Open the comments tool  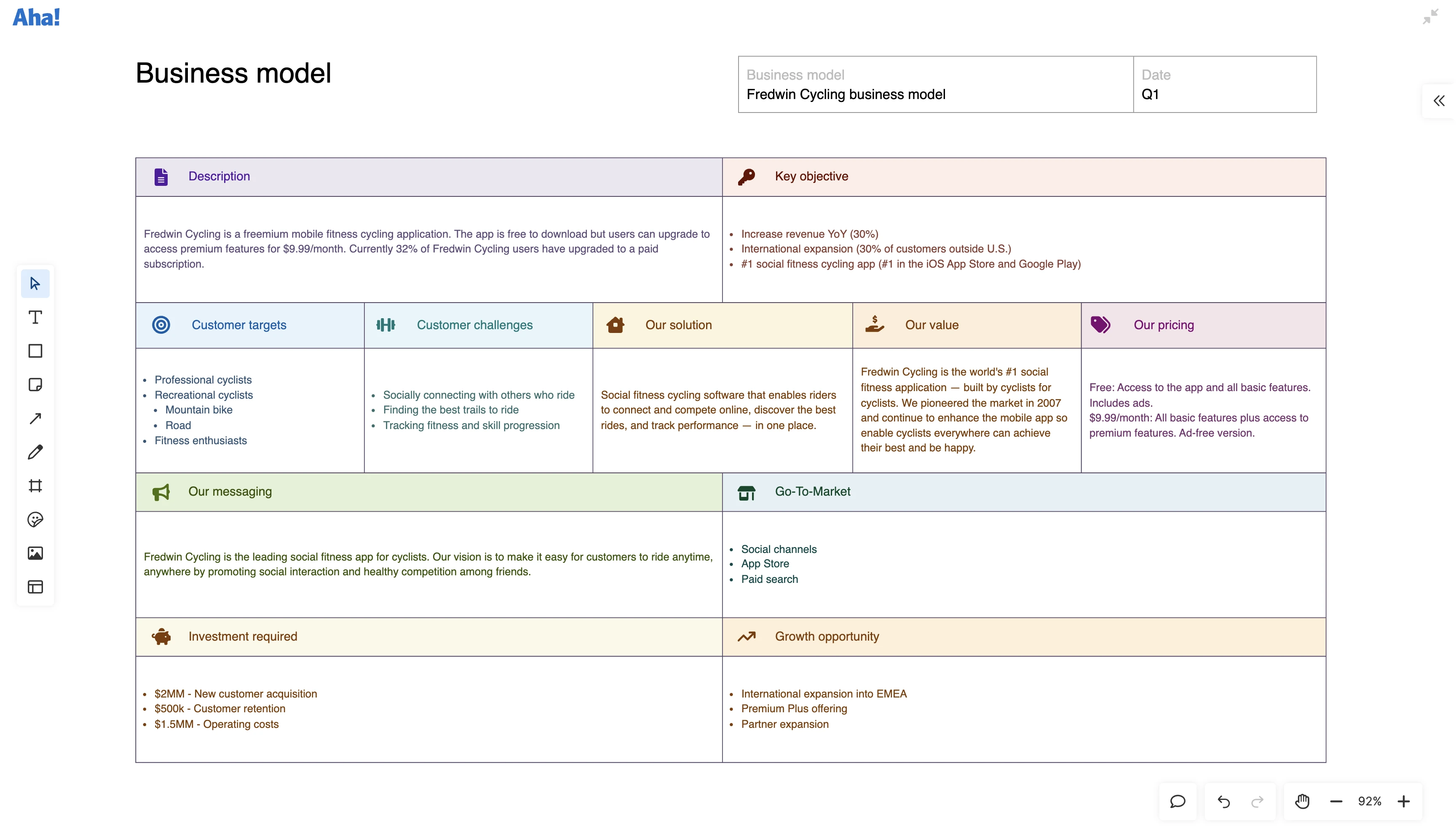(x=1178, y=801)
